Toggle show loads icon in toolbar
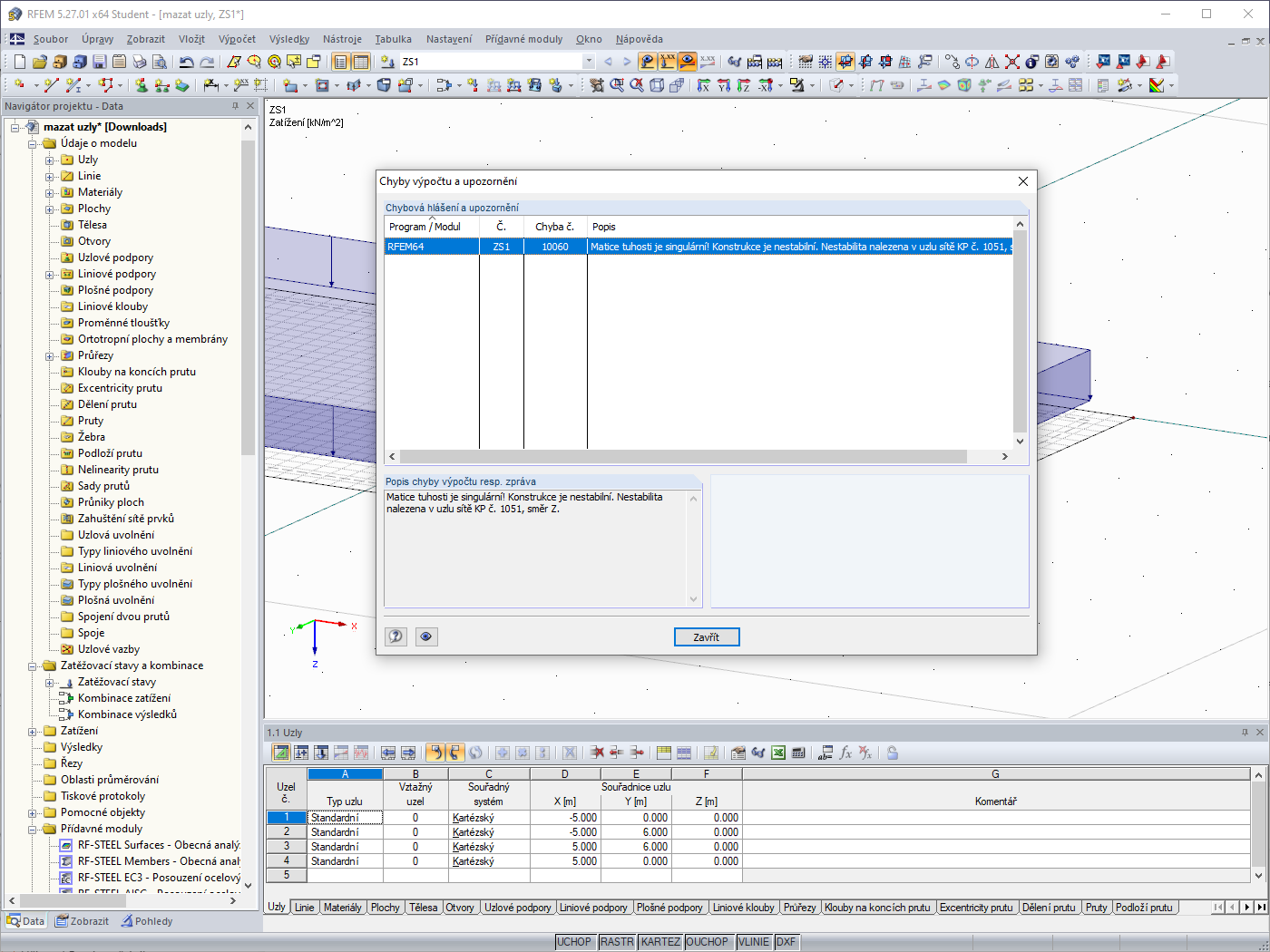 point(648,62)
